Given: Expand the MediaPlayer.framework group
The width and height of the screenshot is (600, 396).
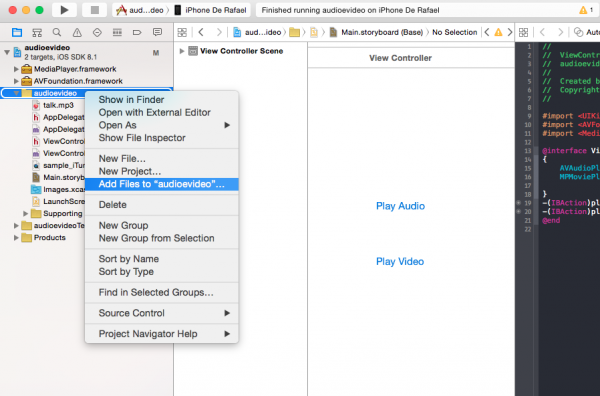Looking at the screenshot, I should [x=16, y=69].
